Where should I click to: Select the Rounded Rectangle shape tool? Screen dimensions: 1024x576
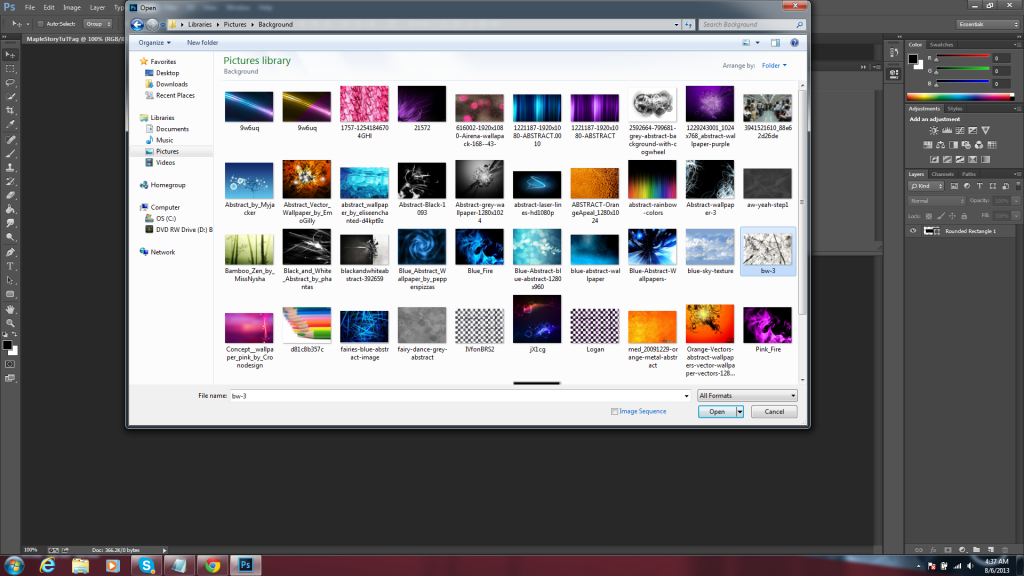[x=10, y=295]
